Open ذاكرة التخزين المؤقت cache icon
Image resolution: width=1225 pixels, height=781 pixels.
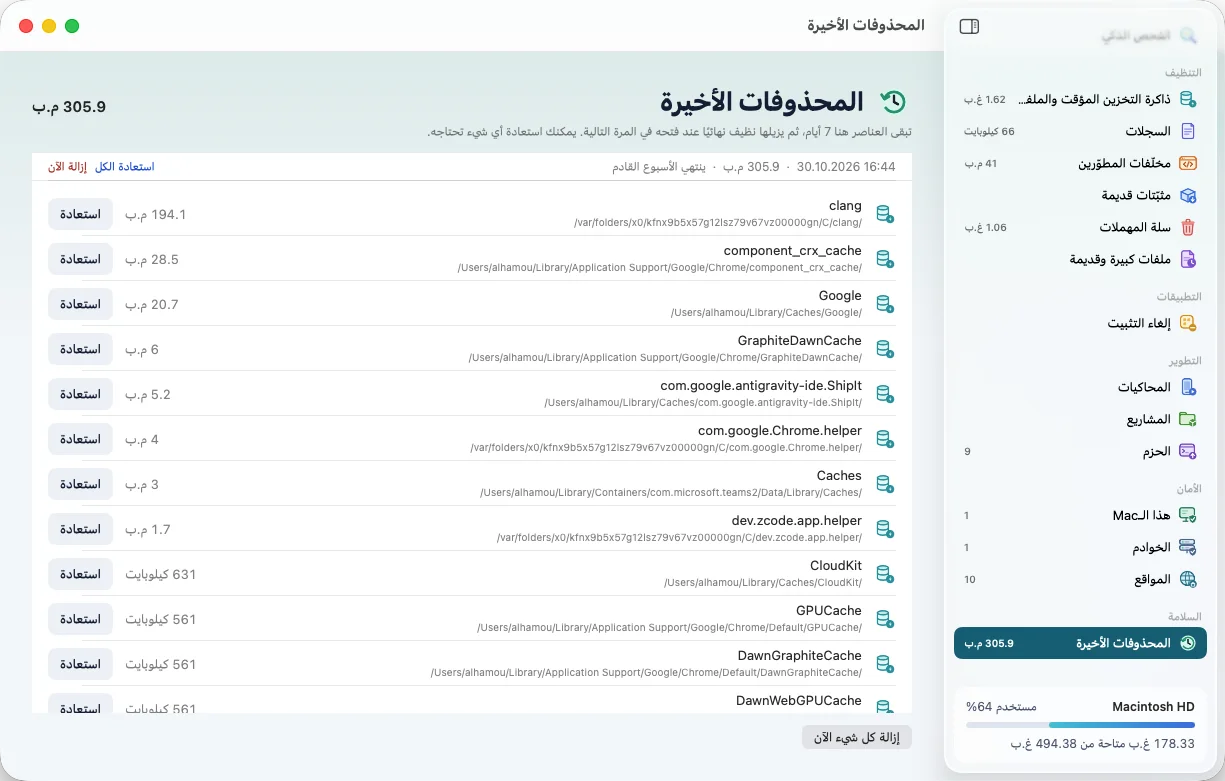(x=1188, y=99)
